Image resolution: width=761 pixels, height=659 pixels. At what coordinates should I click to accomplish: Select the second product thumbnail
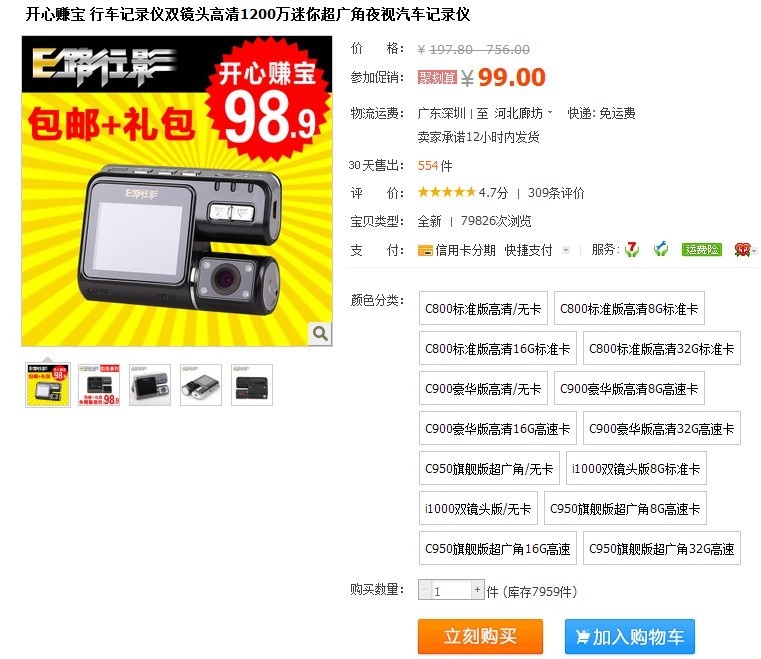coord(99,385)
